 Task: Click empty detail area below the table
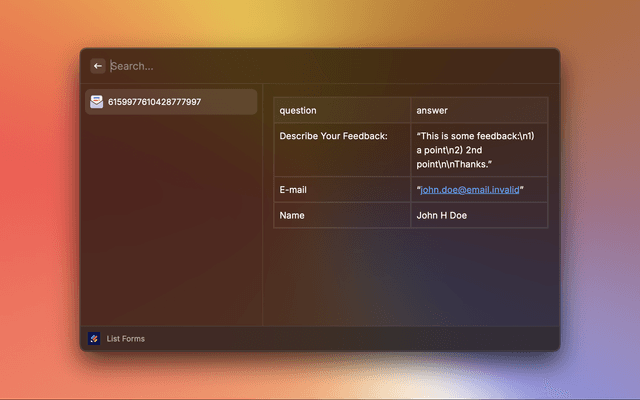[410, 280]
